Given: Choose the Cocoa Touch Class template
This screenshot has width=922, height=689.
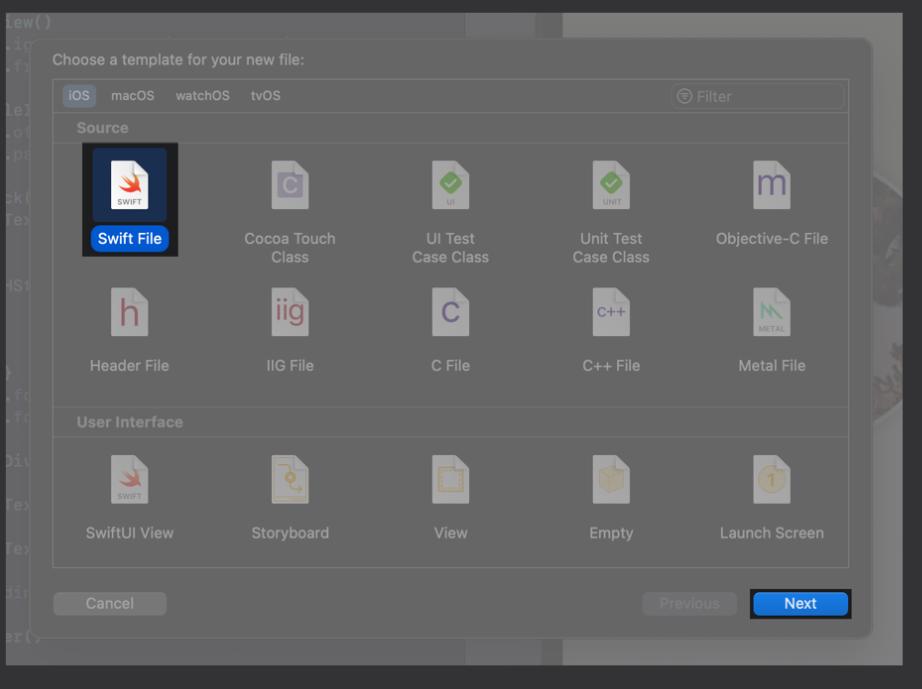Looking at the screenshot, I should point(290,212).
